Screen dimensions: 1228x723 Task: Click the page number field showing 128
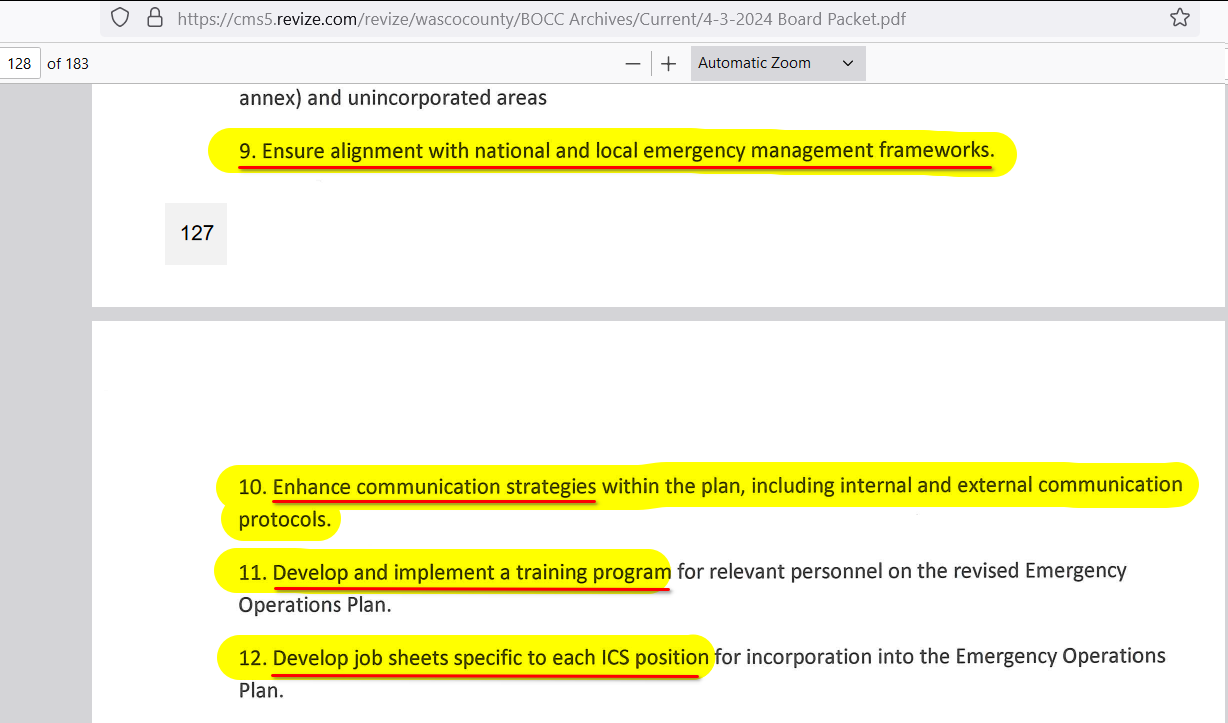(20, 63)
